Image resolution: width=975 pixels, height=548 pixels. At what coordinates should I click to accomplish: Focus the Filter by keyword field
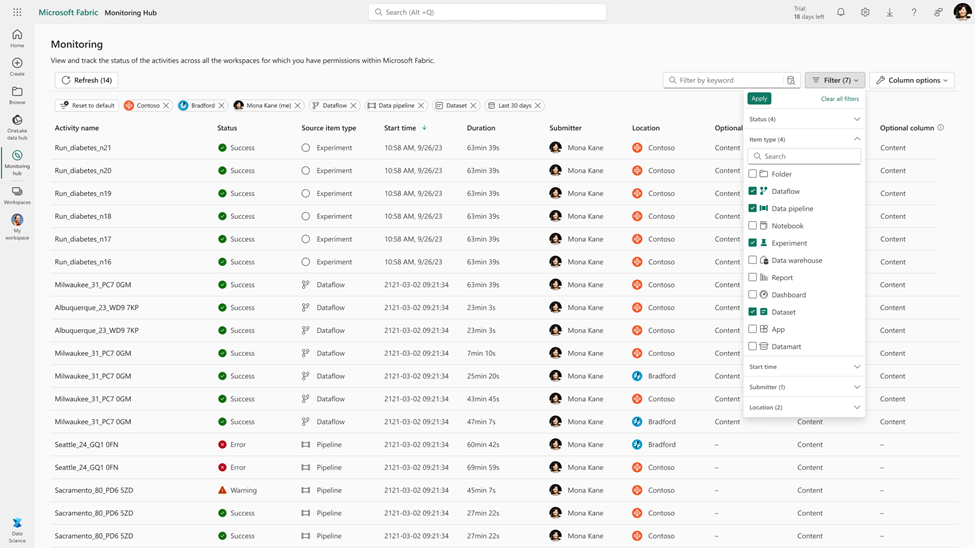724,80
